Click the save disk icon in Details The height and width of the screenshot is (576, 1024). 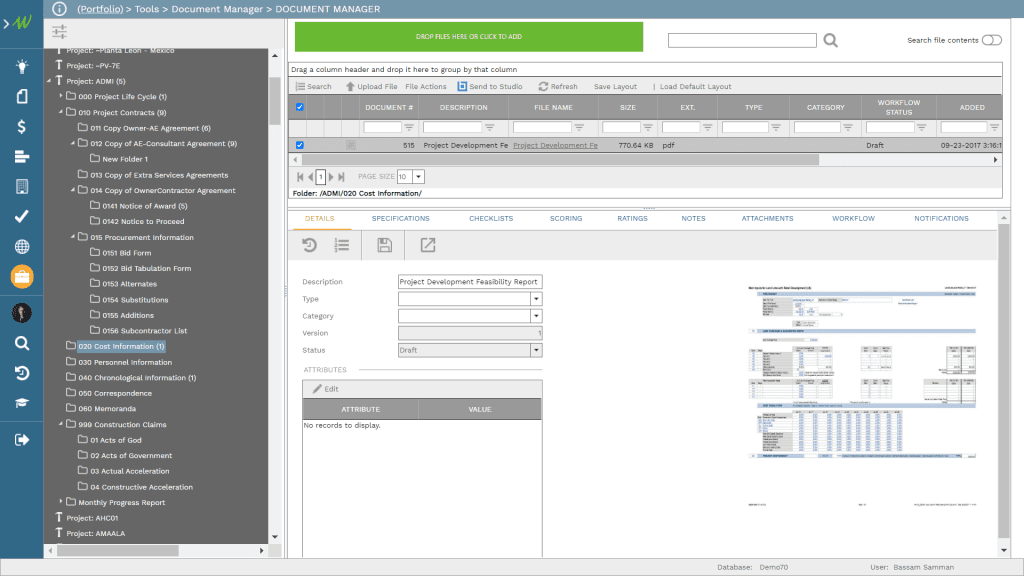(x=385, y=245)
